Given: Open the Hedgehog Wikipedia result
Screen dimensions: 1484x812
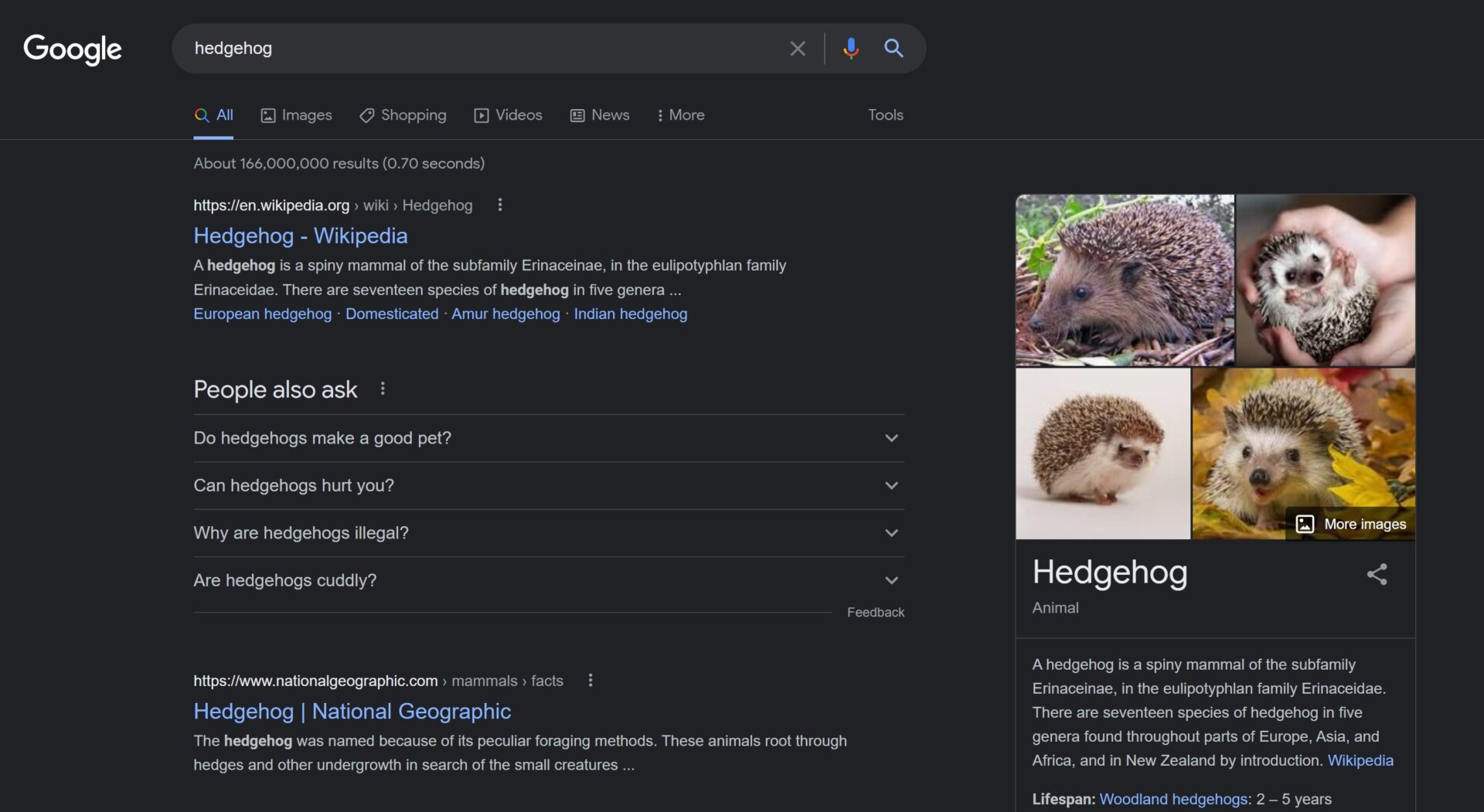Looking at the screenshot, I should coord(300,236).
